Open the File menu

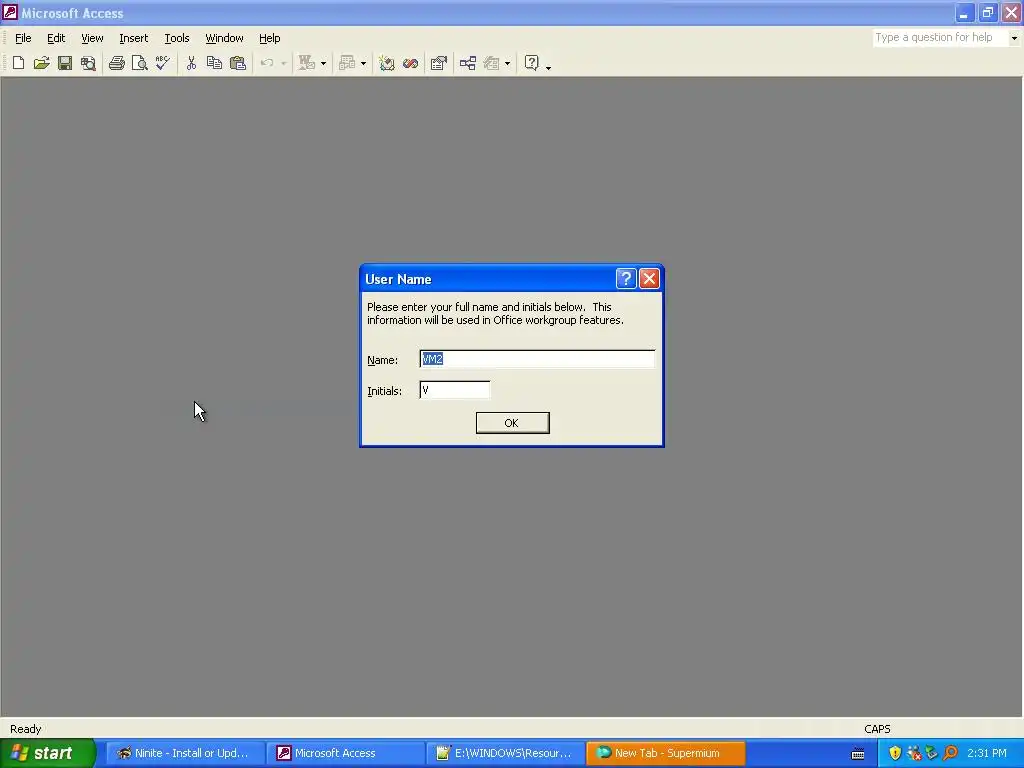23,38
